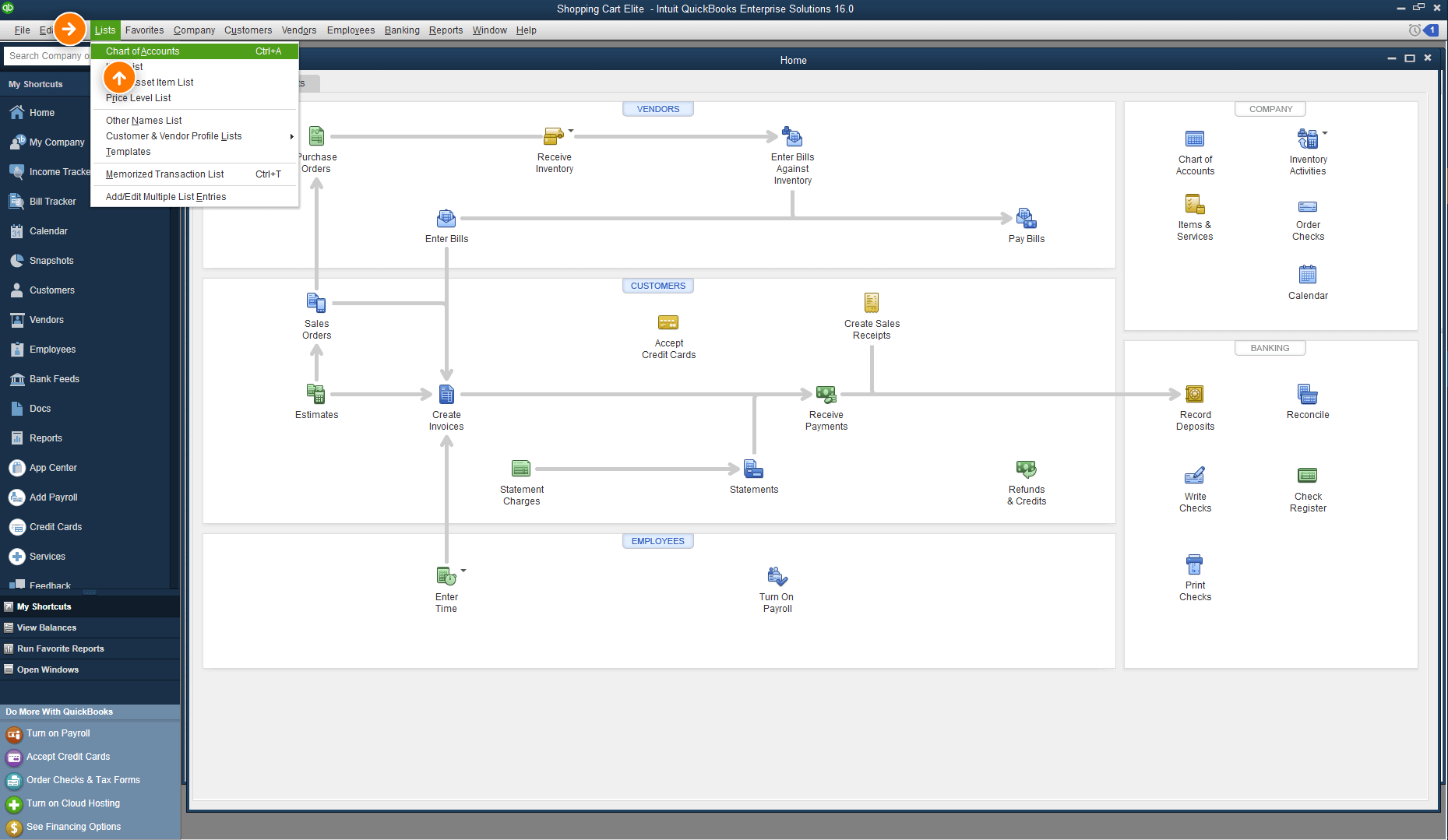Click Order Checks icon

1307,206
